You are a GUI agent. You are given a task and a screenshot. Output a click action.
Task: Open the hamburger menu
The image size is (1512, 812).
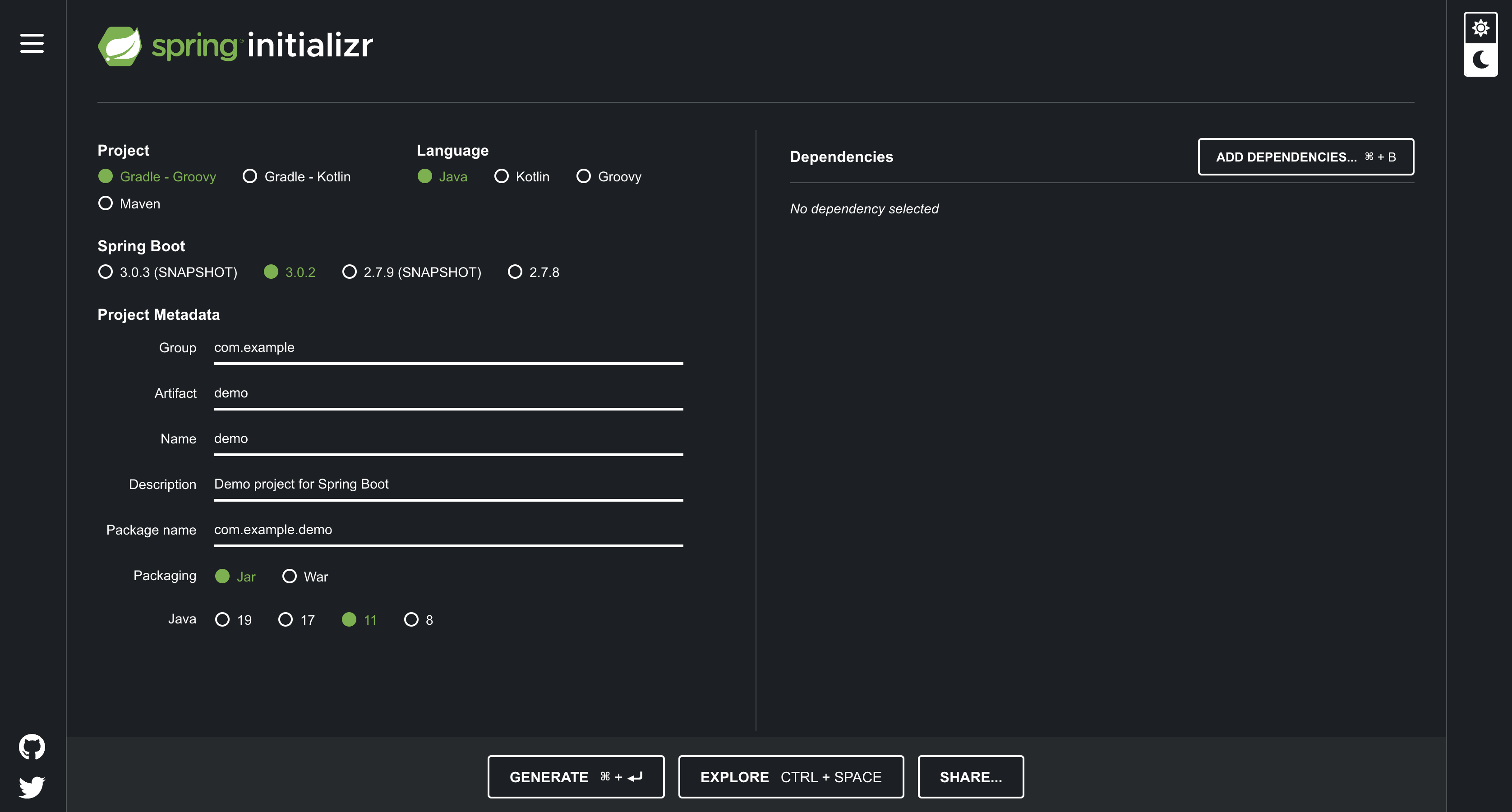point(32,43)
